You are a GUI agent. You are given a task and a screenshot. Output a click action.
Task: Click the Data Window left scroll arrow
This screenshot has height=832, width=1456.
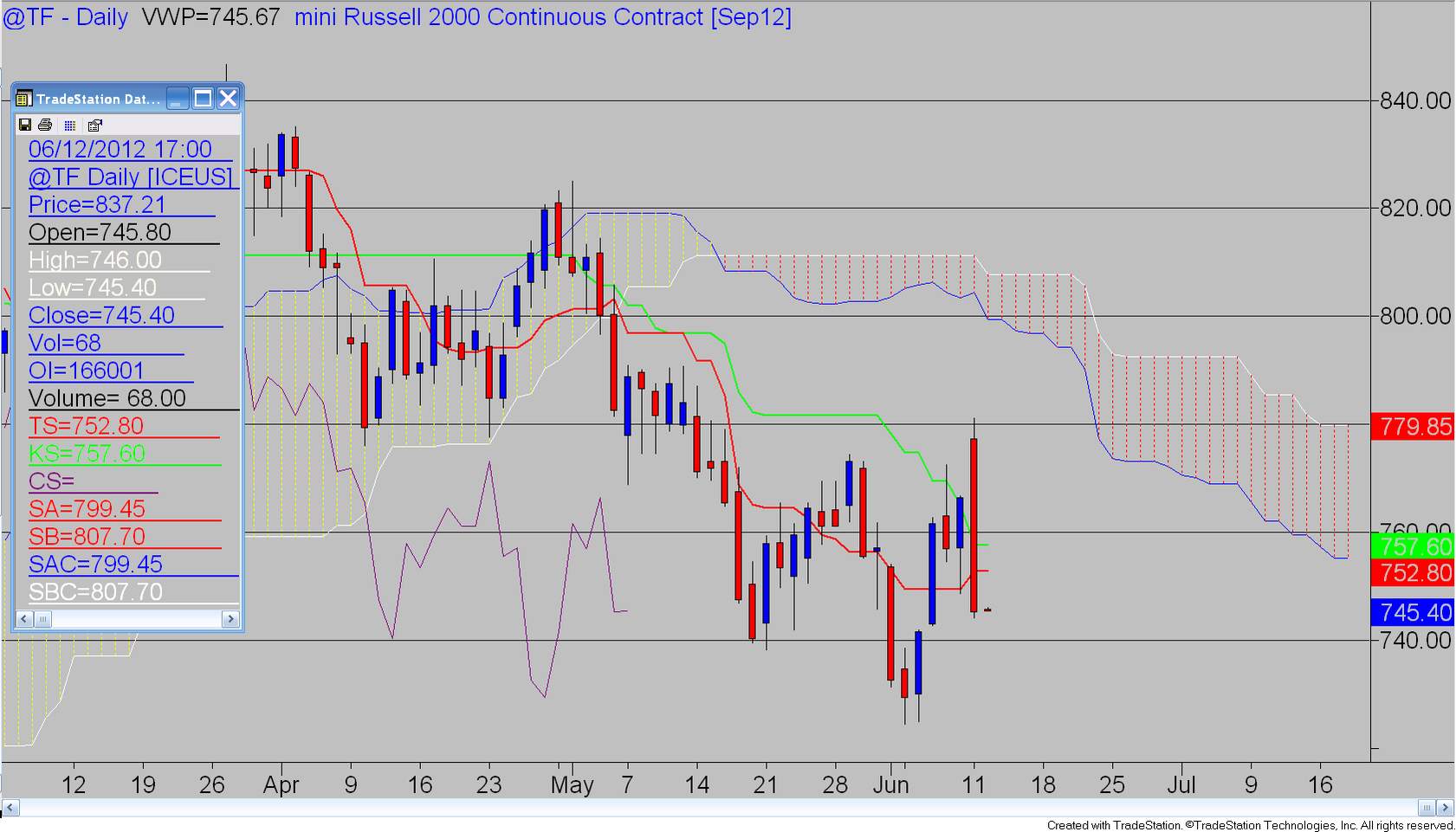[24, 618]
